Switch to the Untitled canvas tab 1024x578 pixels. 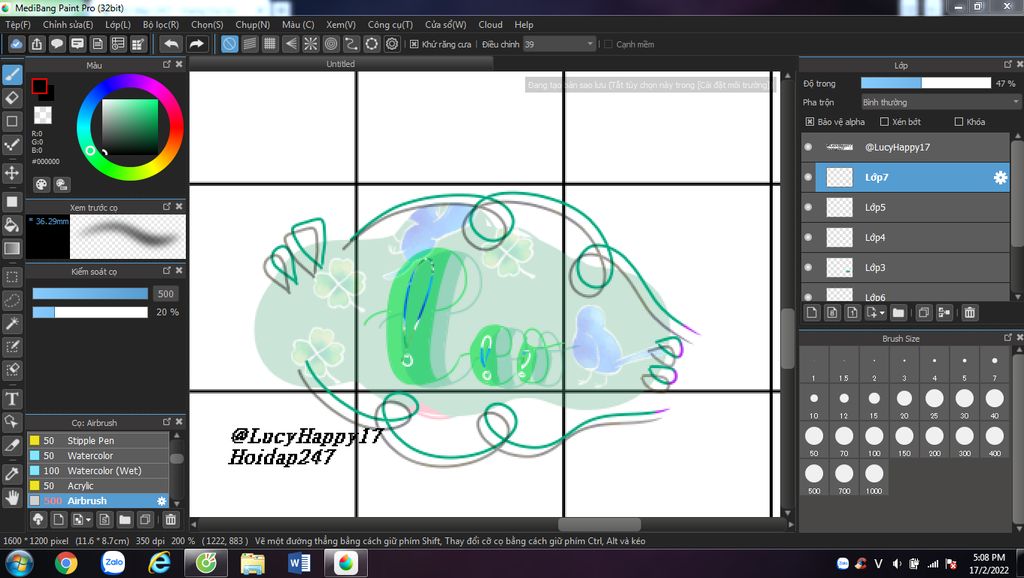(x=340, y=63)
